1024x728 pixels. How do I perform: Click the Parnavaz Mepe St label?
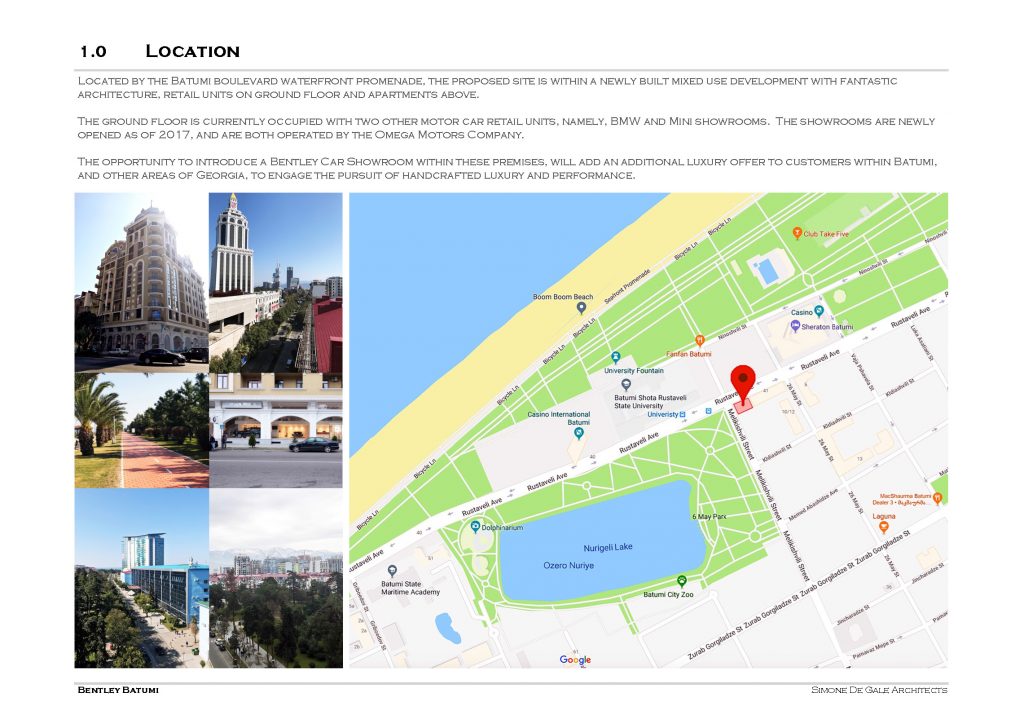872,649
